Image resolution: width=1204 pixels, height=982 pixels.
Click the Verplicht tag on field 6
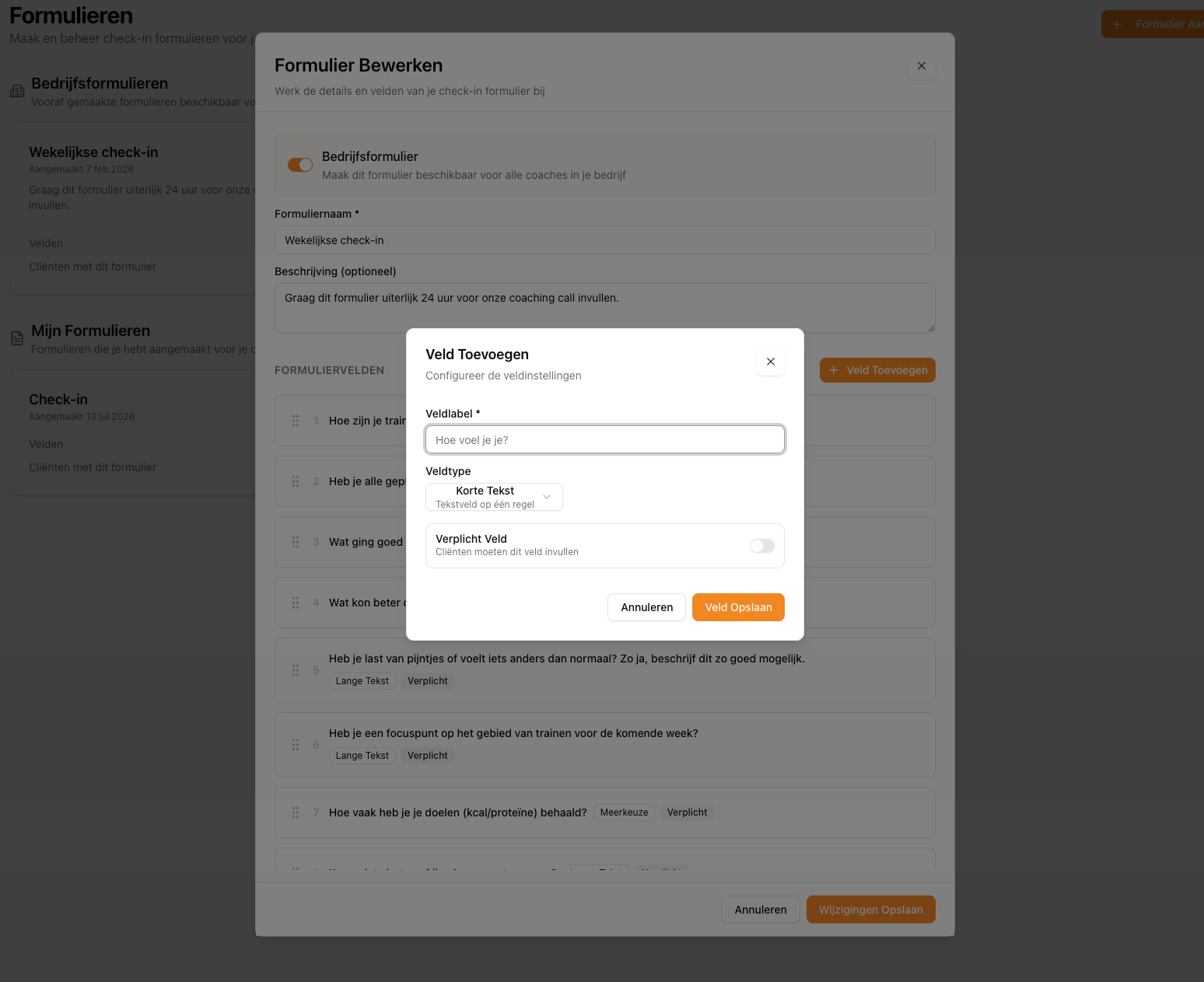428,756
